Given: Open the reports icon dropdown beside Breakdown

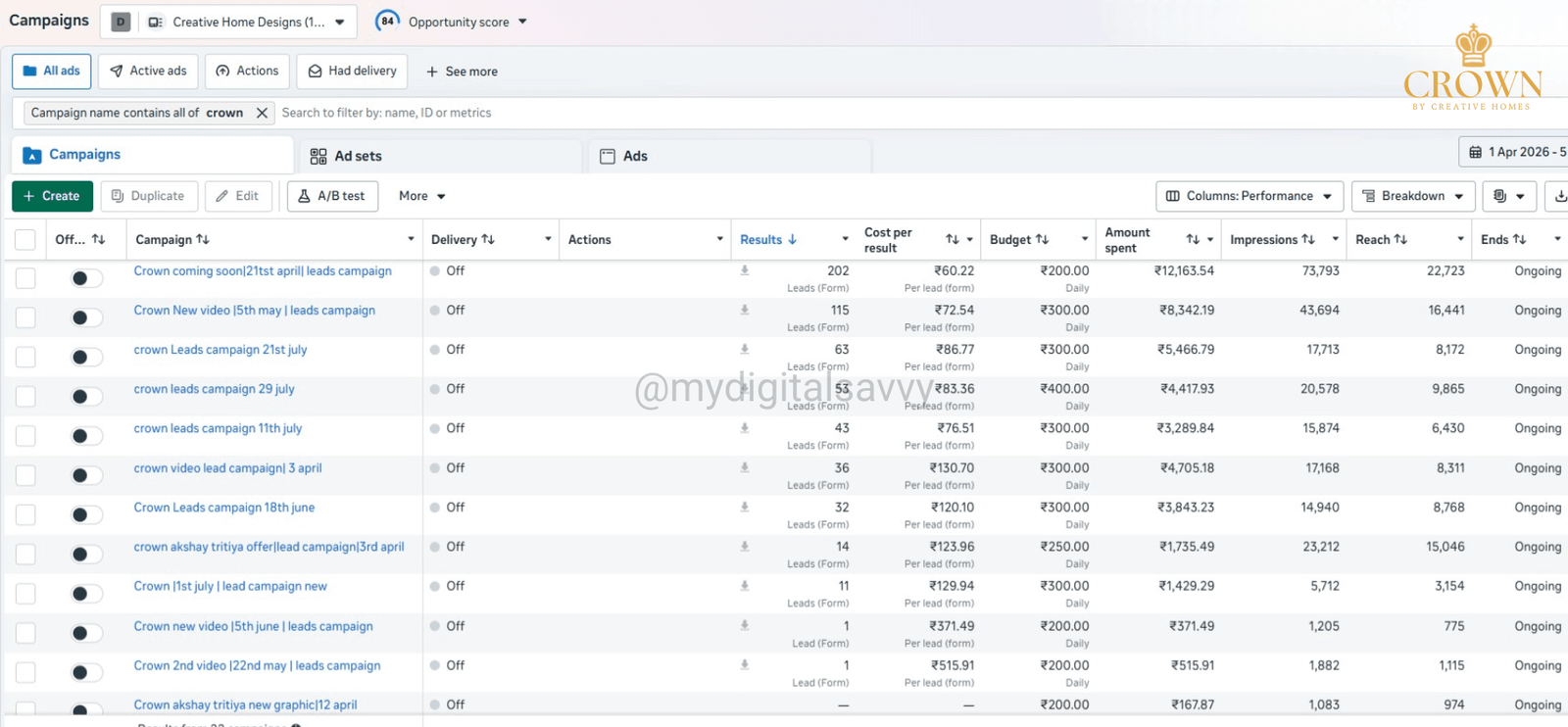Looking at the screenshot, I should coord(1509,196).
